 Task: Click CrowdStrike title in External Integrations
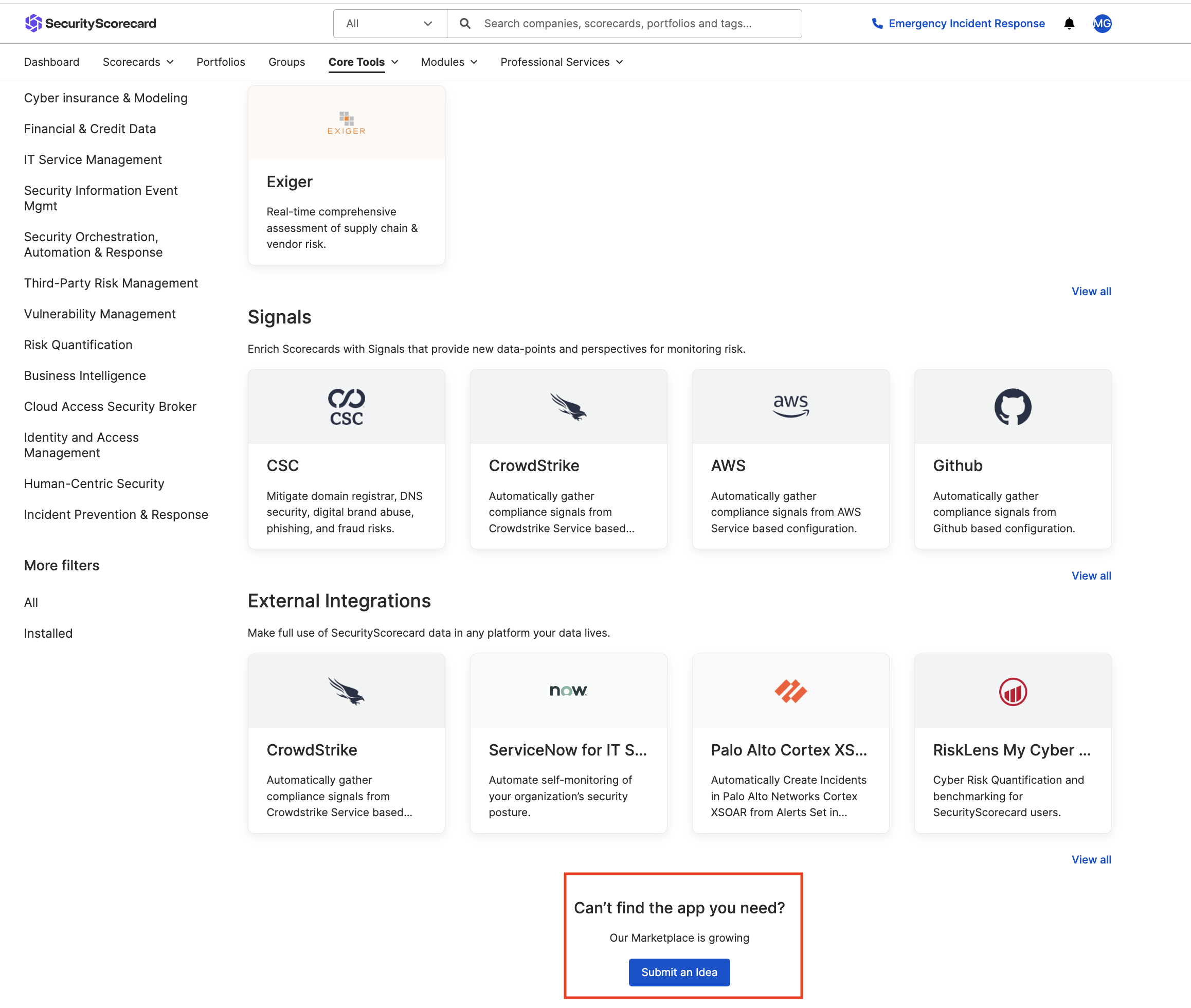312,750
